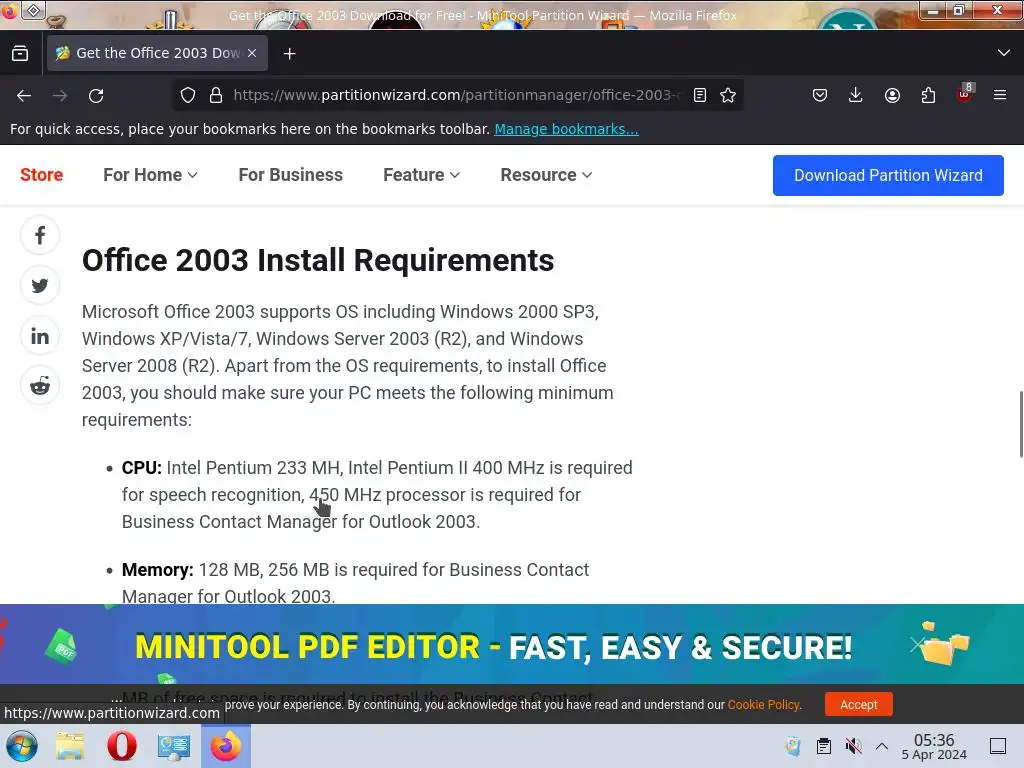Save page to Pocket
Image resolution: width=1024 pixels, height=768 pixels.
(820, 95)
